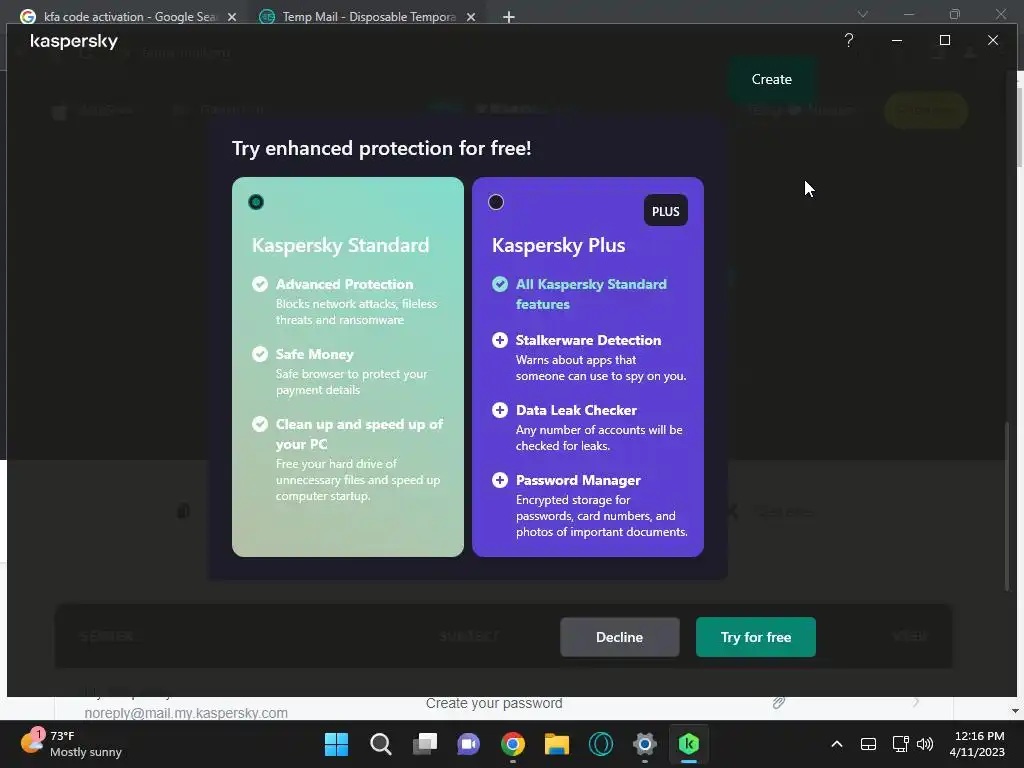Click the Data Leak Checker feature title
1024x768 pixels.
576,410
